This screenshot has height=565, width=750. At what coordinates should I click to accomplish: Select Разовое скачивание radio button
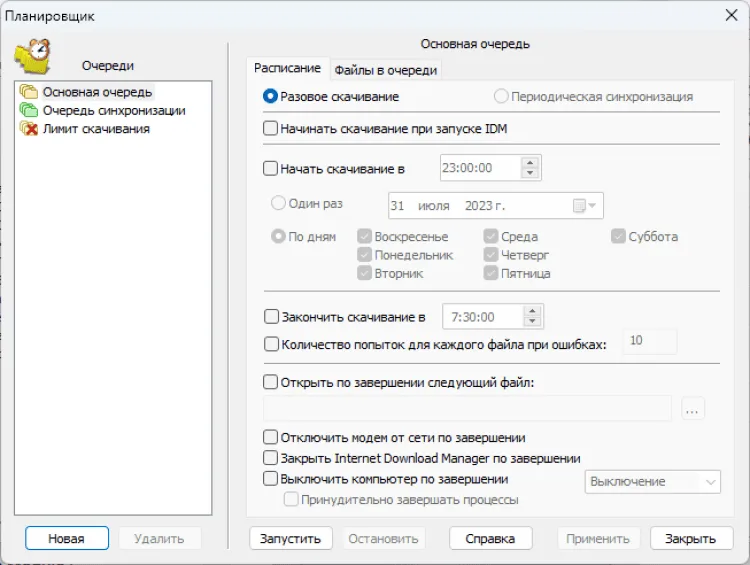270,97
